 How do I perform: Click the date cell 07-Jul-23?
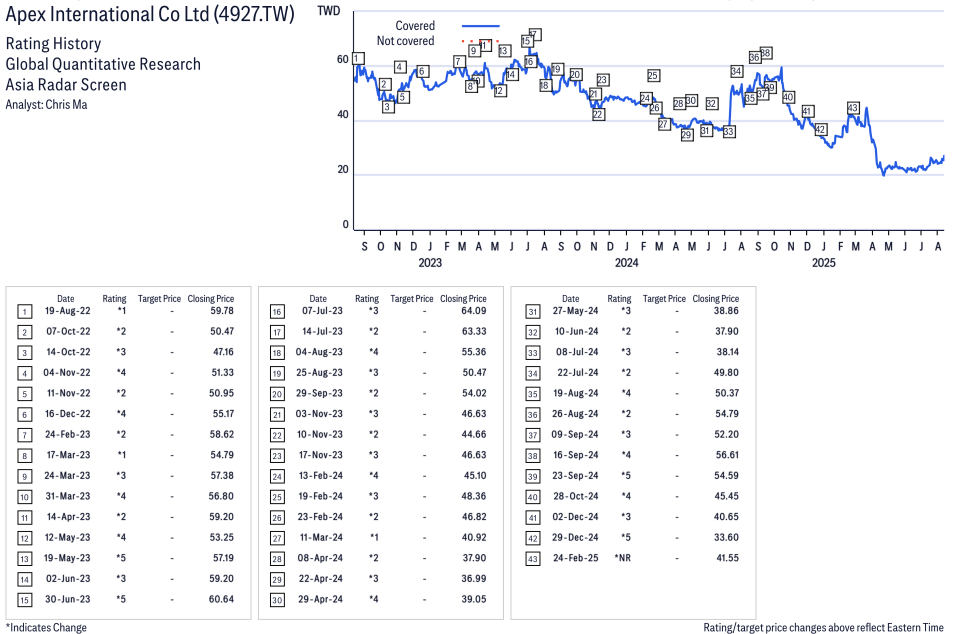[x=322, y=311]
